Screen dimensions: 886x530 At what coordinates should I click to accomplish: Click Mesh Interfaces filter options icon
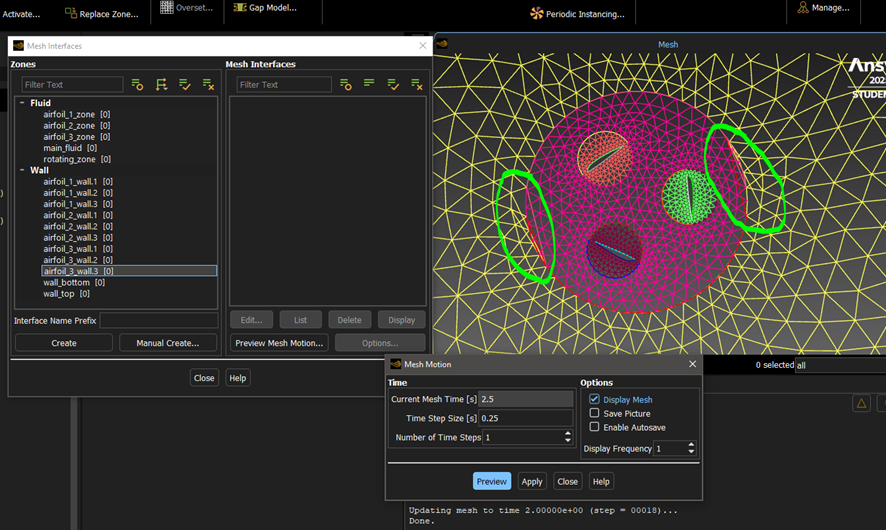pos(345,85)
